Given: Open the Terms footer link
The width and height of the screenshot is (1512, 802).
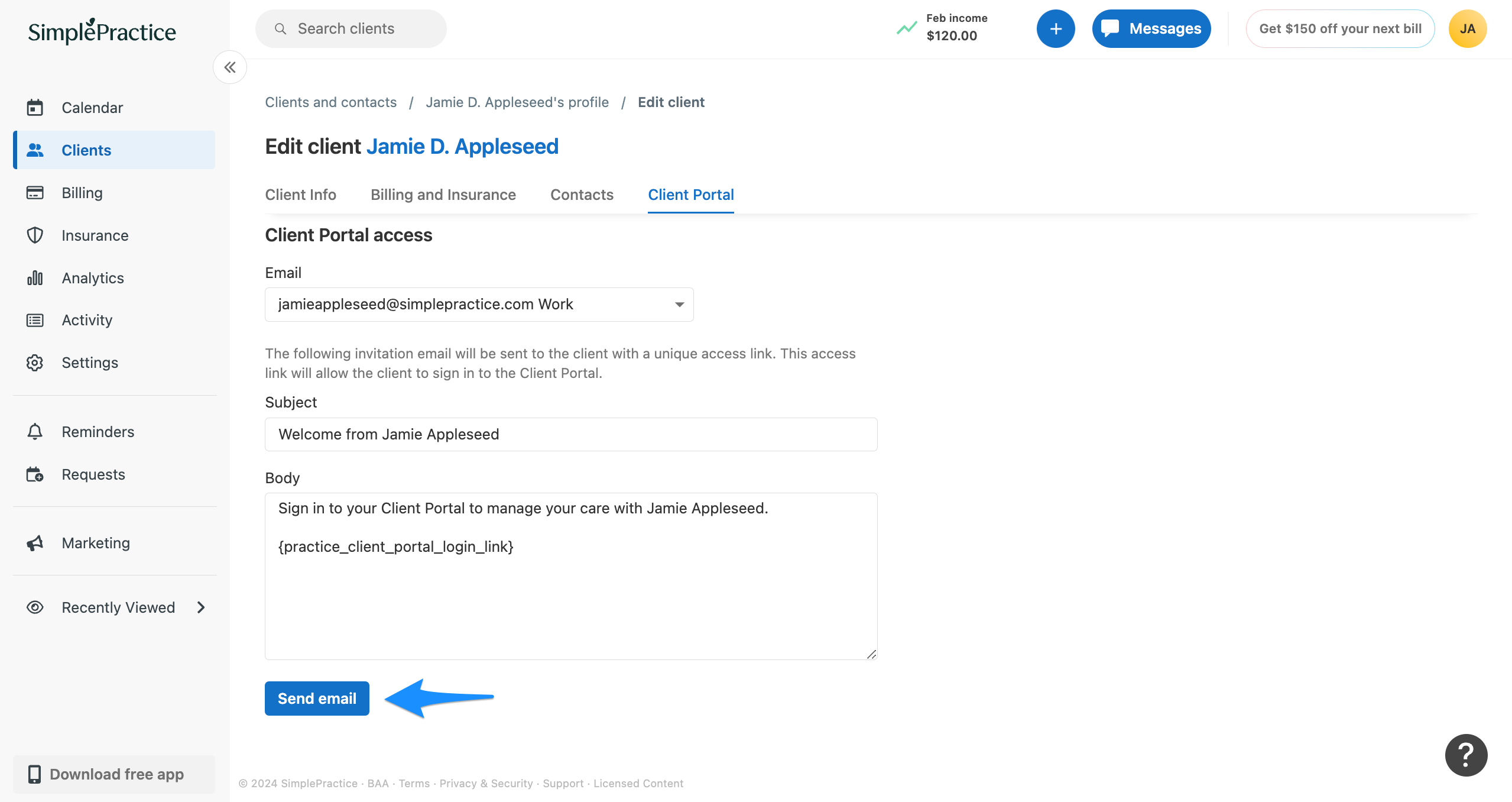Looking at the screenshot, I should (414, 784).
